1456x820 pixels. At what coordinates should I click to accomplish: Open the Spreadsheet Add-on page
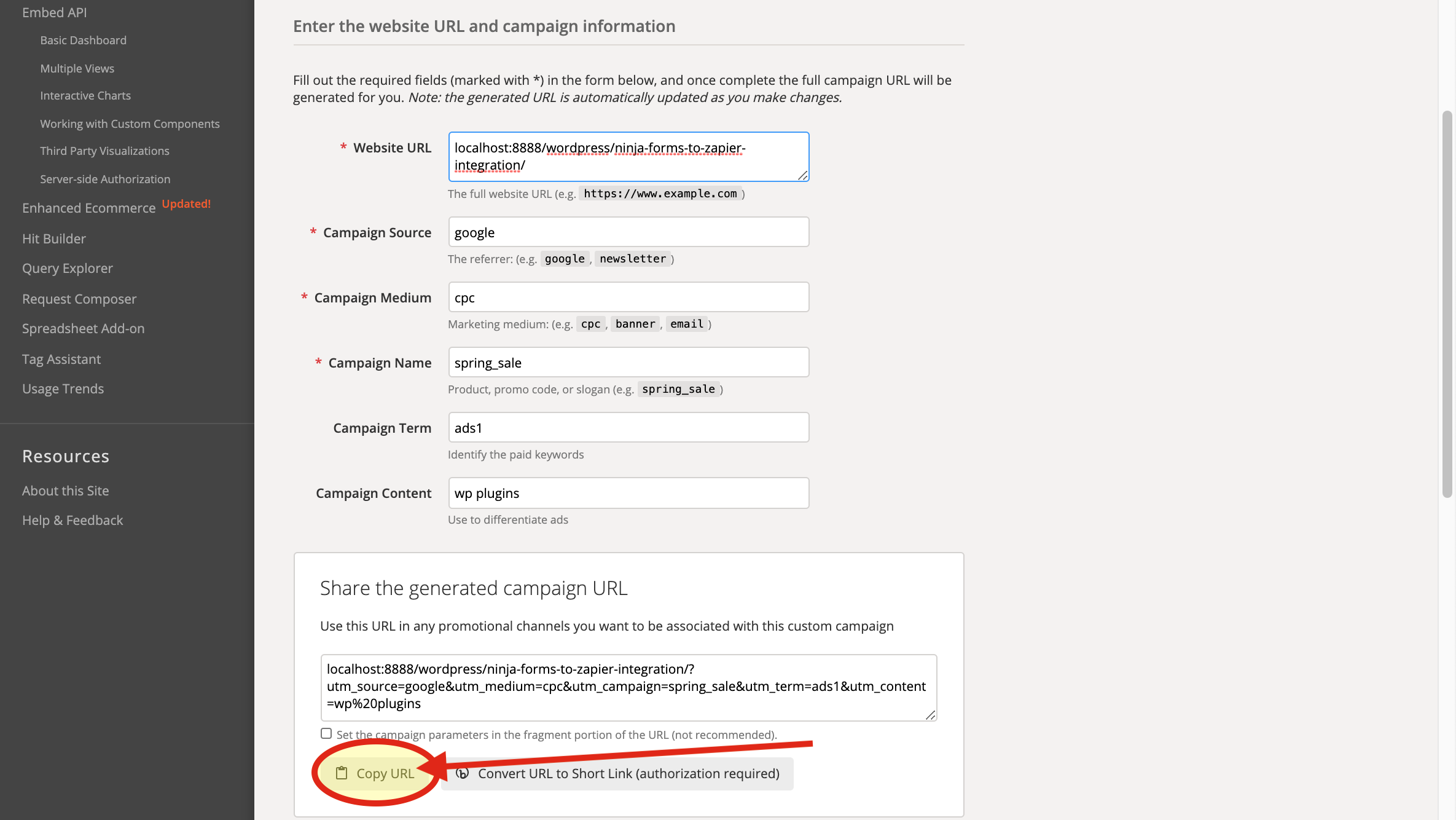pos(84,328)
